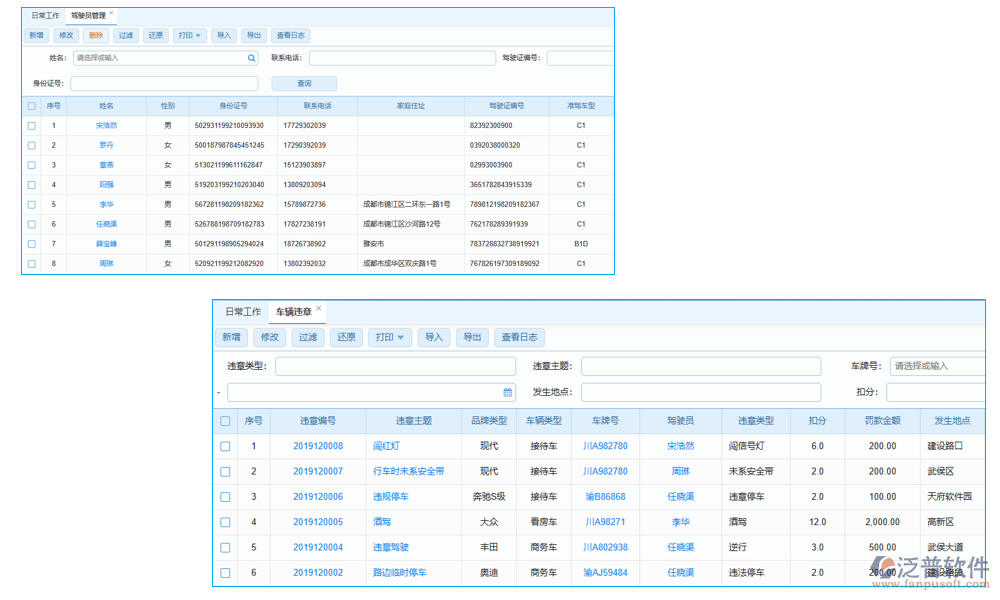Screen dimensions: 1000x600
Task: Open the calendar date picker icon
Action: point(508,393)
